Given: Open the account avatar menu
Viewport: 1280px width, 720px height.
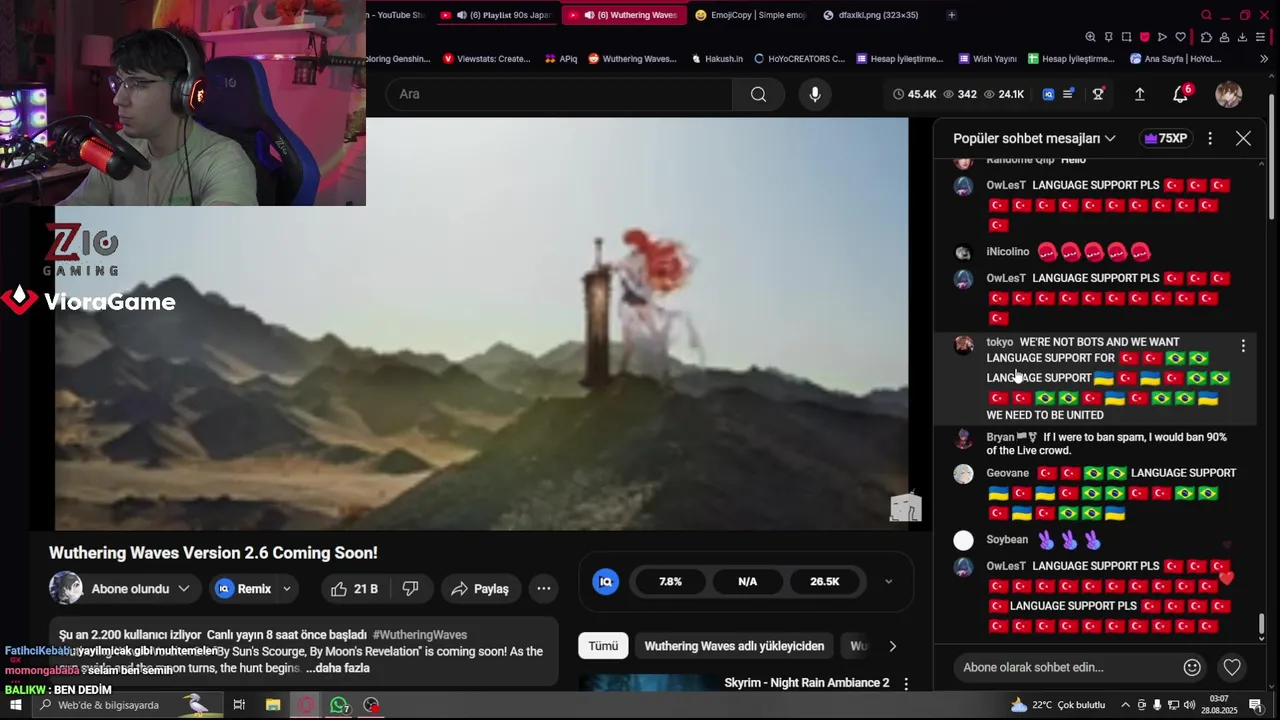Looking at the screenshot, I should click(1228, 94).
